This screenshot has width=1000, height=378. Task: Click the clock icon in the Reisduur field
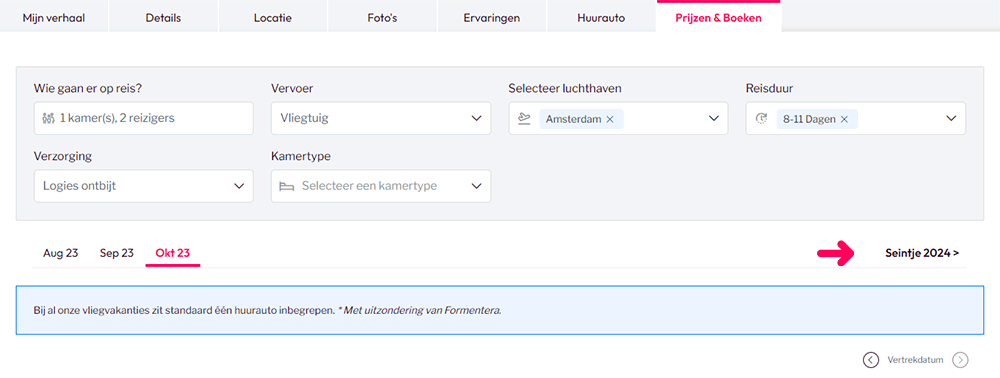(x=761, y=119)
